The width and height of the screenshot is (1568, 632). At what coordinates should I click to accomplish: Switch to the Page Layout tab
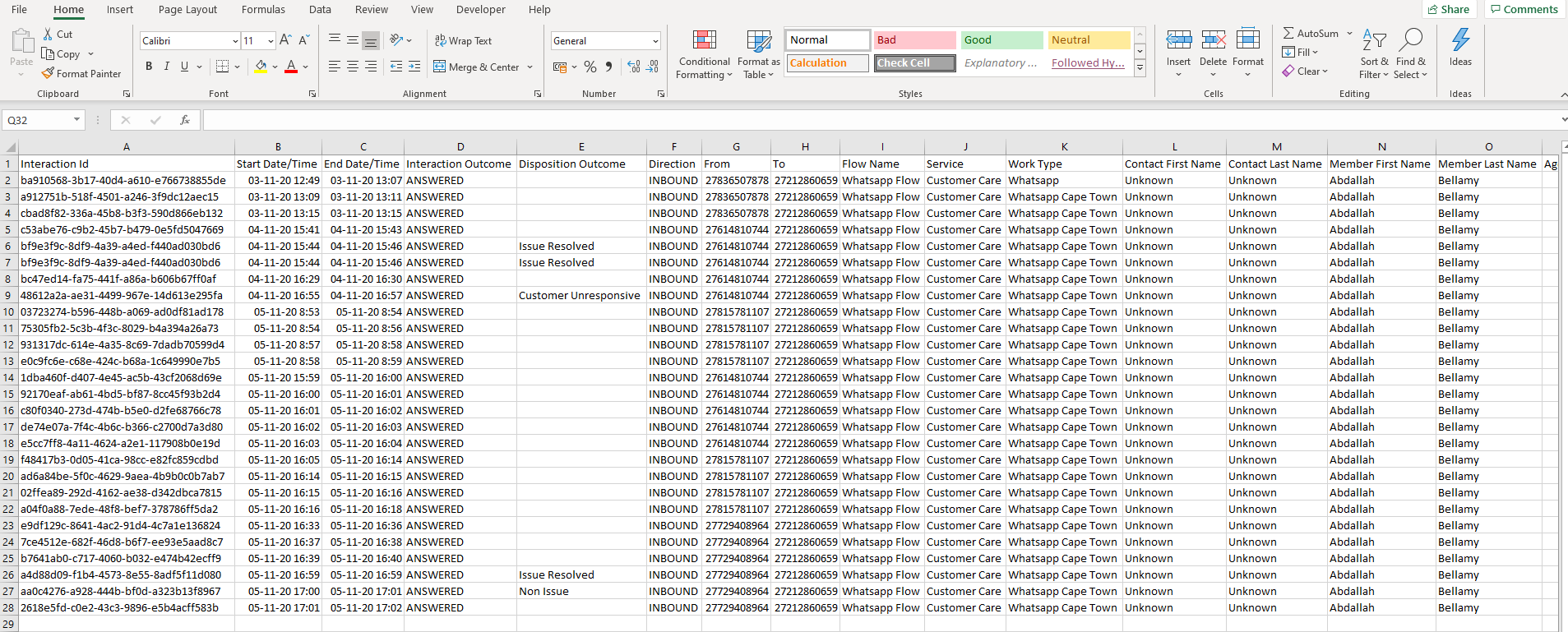click(x=187, y=9)
